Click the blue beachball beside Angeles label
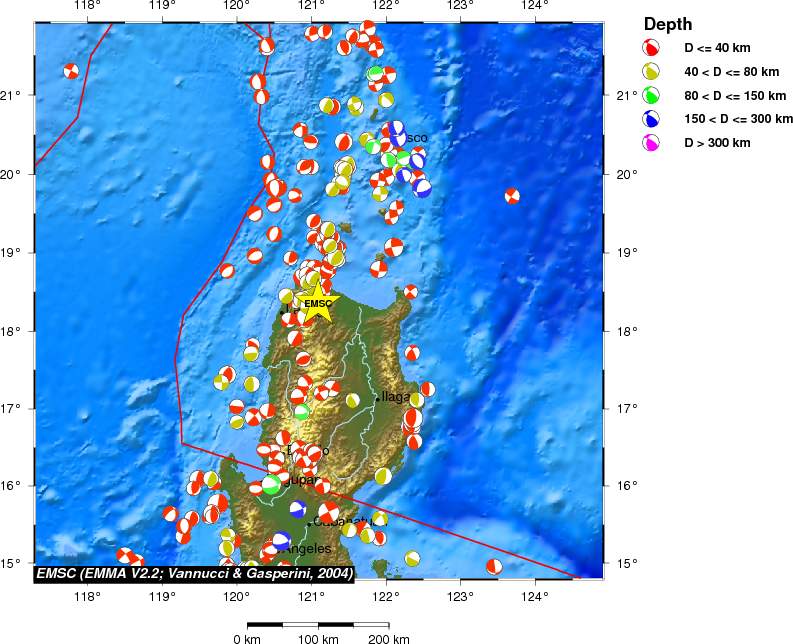Image resolution: width=793 pixels, height=644 pixels. click(281, 540)
